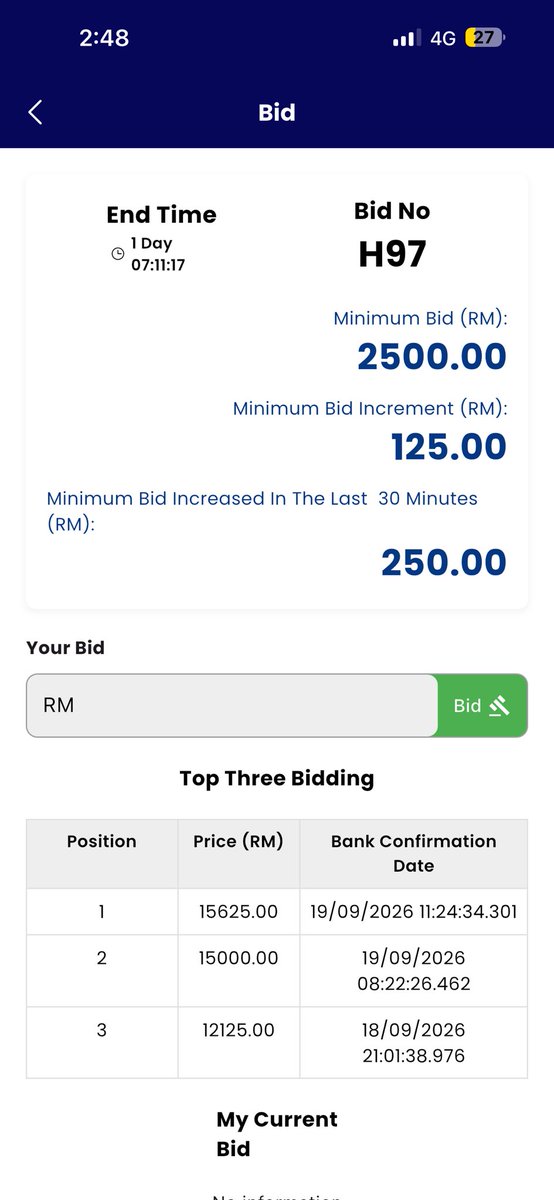The image size is (554, 1200).
Task: Tap the My Current Bid heading
Action: point(277,1134)
